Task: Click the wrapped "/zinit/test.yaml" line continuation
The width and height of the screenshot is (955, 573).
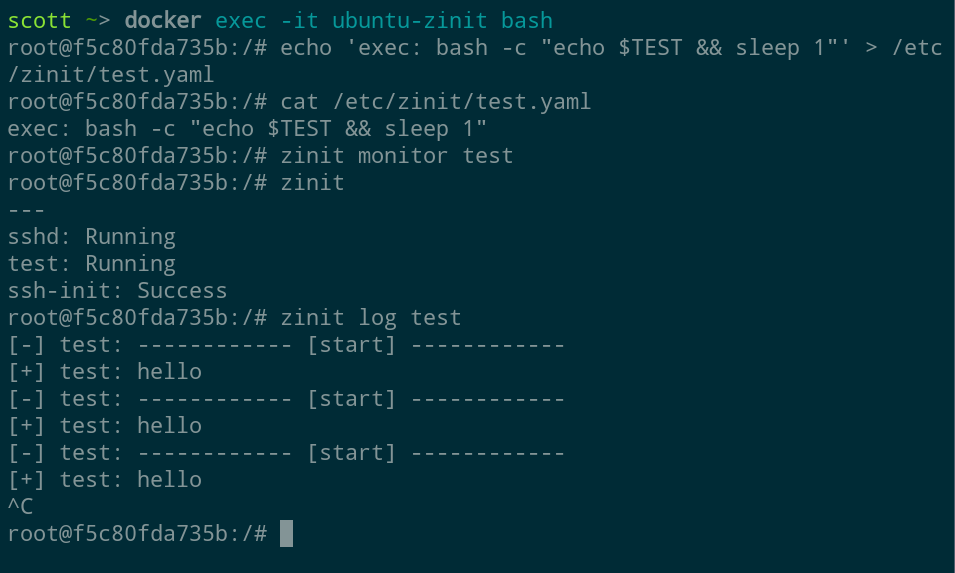Action: (x=111, y=74)
